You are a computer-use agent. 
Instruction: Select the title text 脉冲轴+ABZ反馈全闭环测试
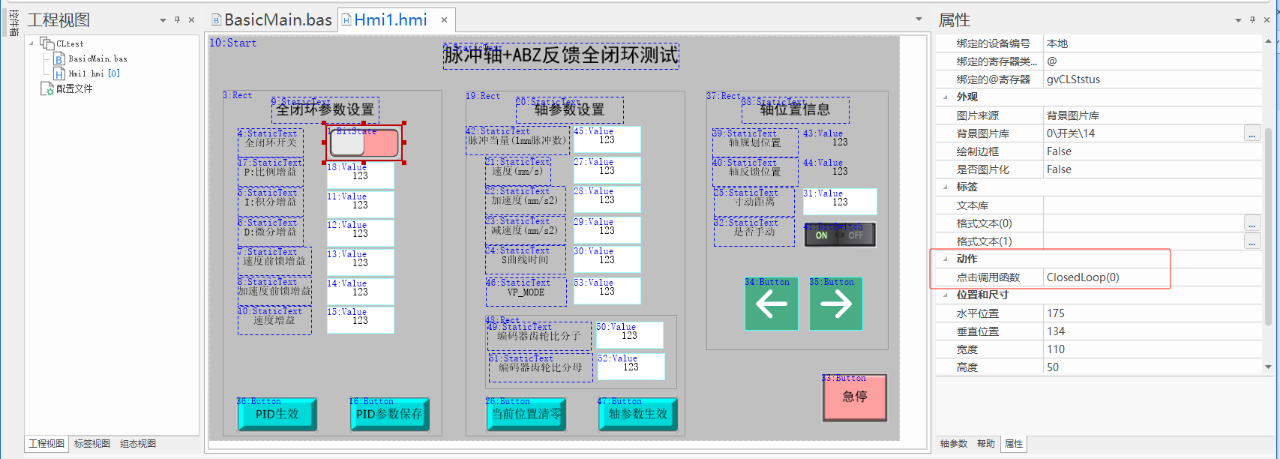561,56
